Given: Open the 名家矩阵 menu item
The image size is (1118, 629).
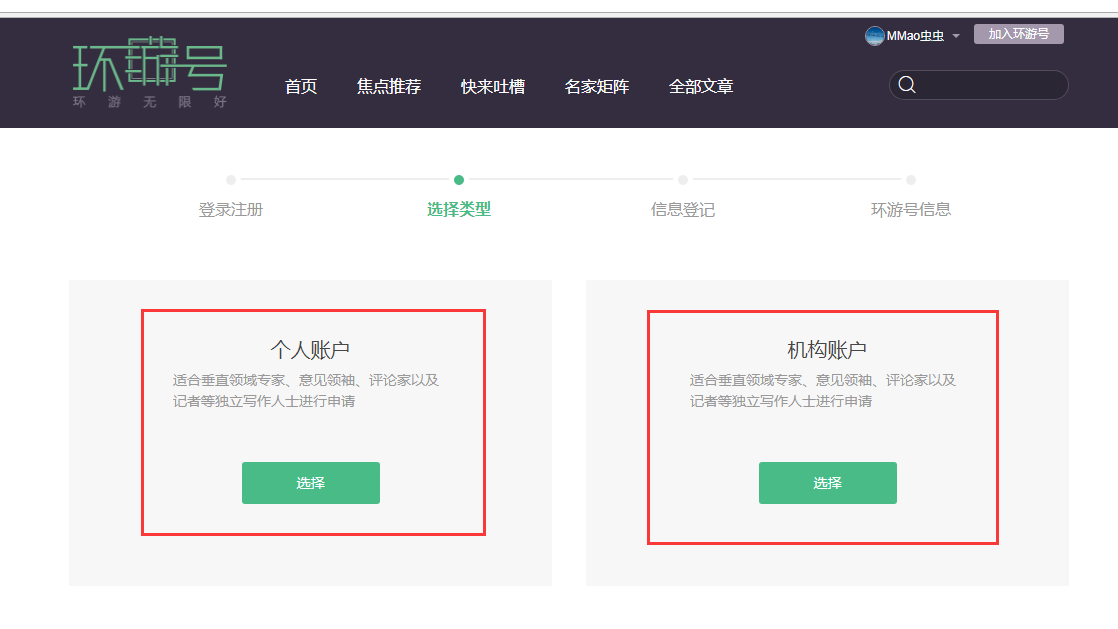Looking at the screenshot, I should click(597, 86).
